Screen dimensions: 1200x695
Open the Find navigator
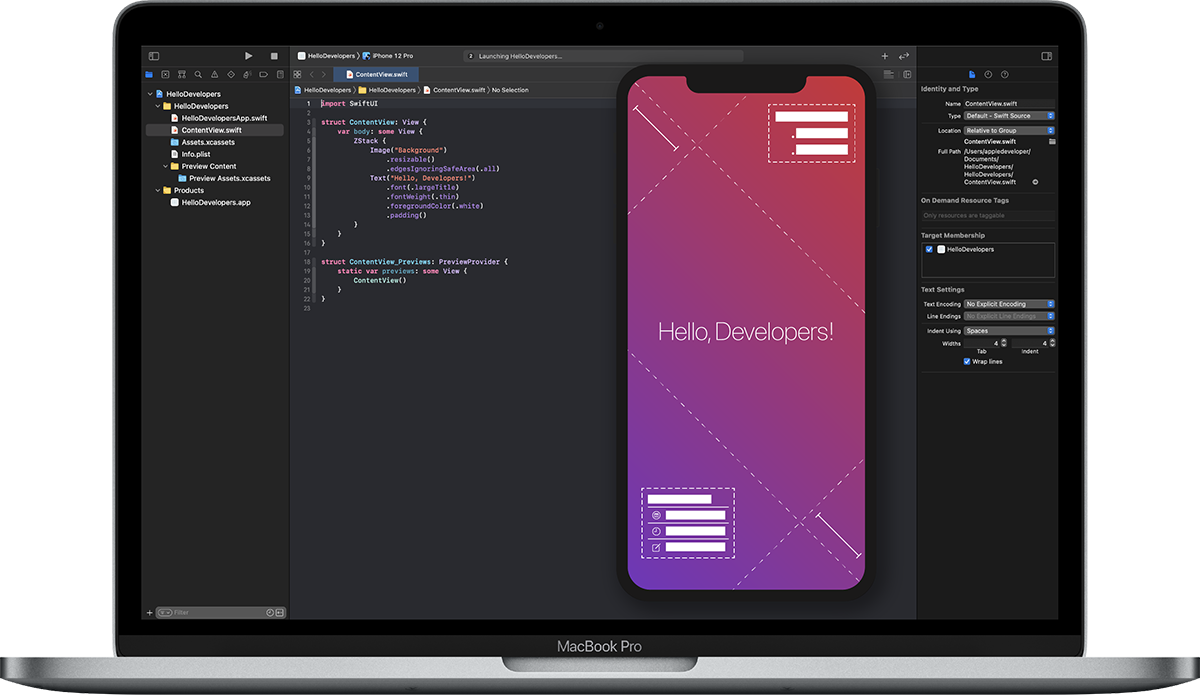[x=198, y=74]
